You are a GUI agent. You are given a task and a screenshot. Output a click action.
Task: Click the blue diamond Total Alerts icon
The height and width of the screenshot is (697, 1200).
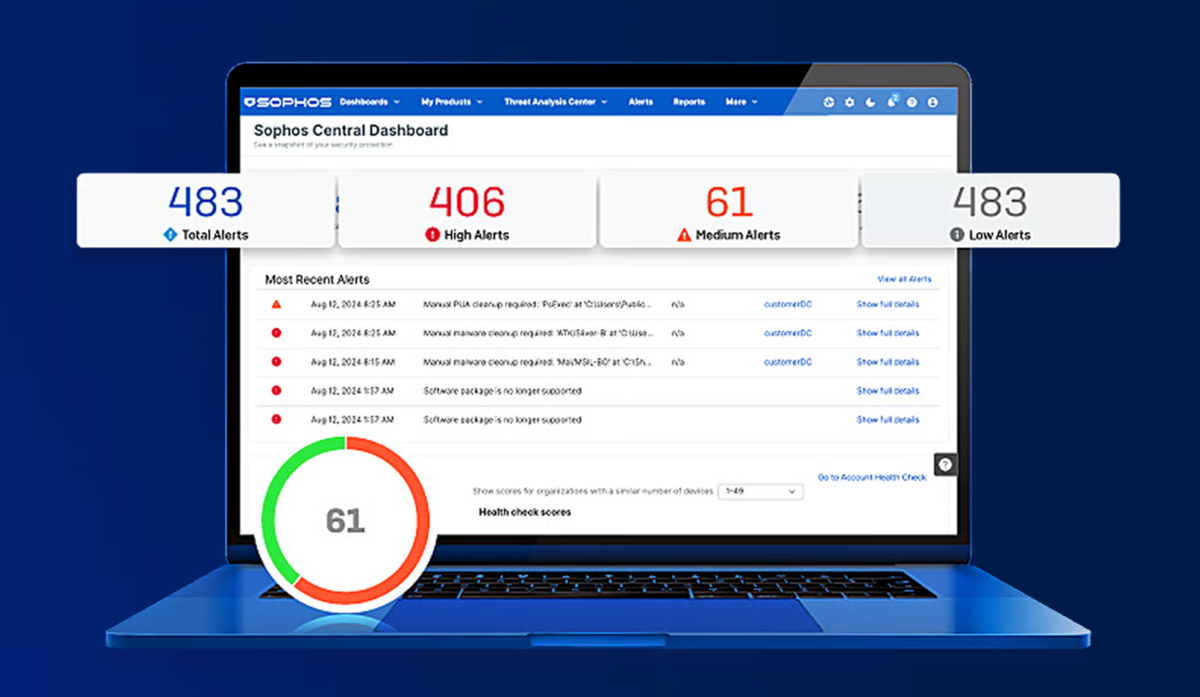169,235
